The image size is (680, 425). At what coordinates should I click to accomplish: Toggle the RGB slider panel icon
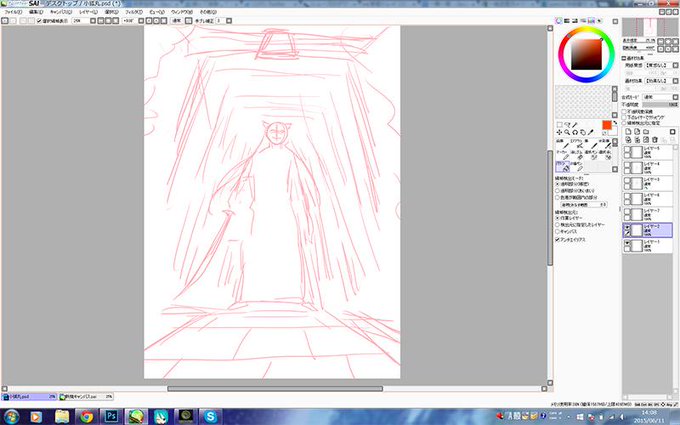[566, 21]
